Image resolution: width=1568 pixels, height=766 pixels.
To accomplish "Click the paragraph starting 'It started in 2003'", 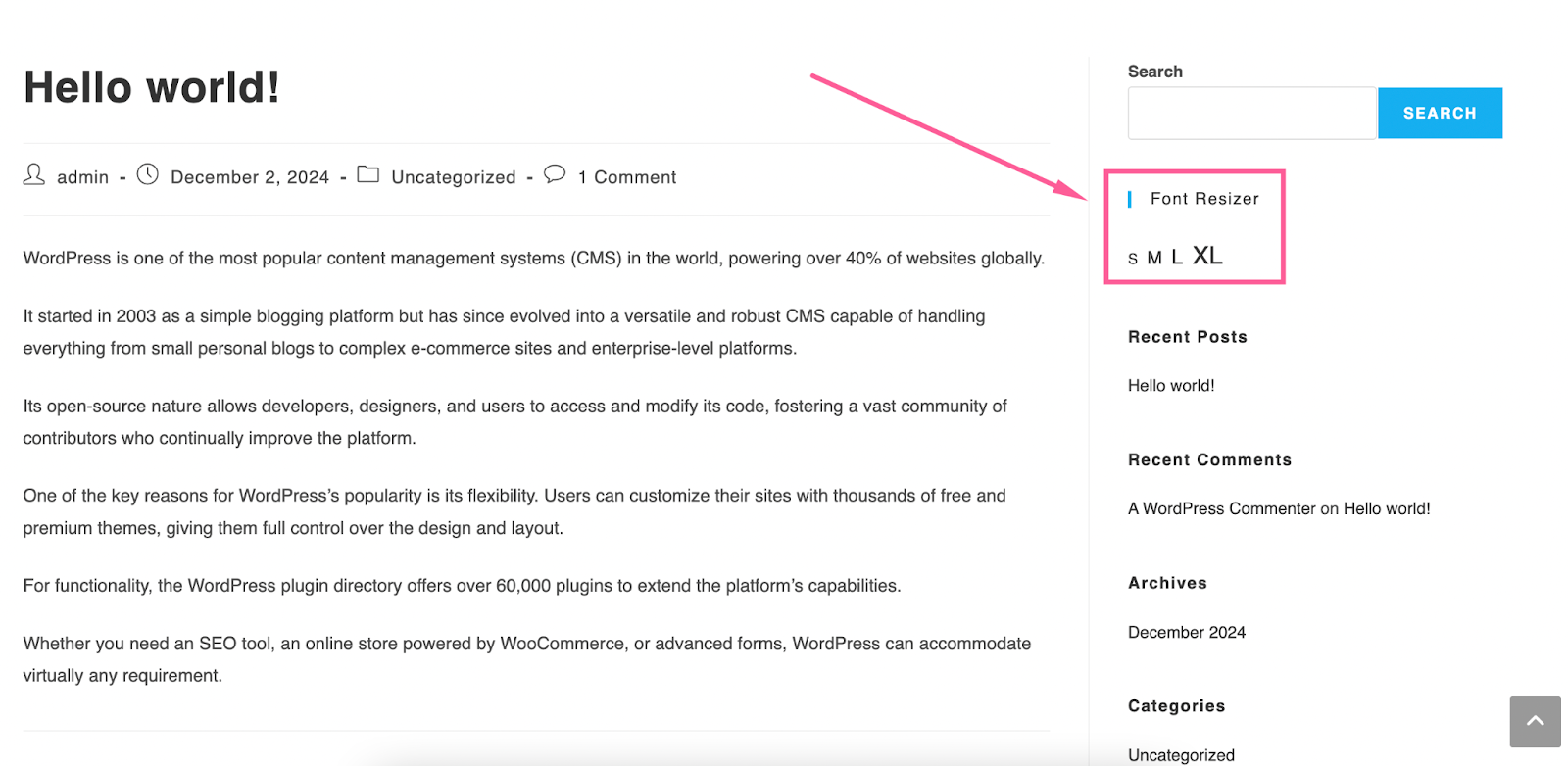I will click(x=505, y=332).
